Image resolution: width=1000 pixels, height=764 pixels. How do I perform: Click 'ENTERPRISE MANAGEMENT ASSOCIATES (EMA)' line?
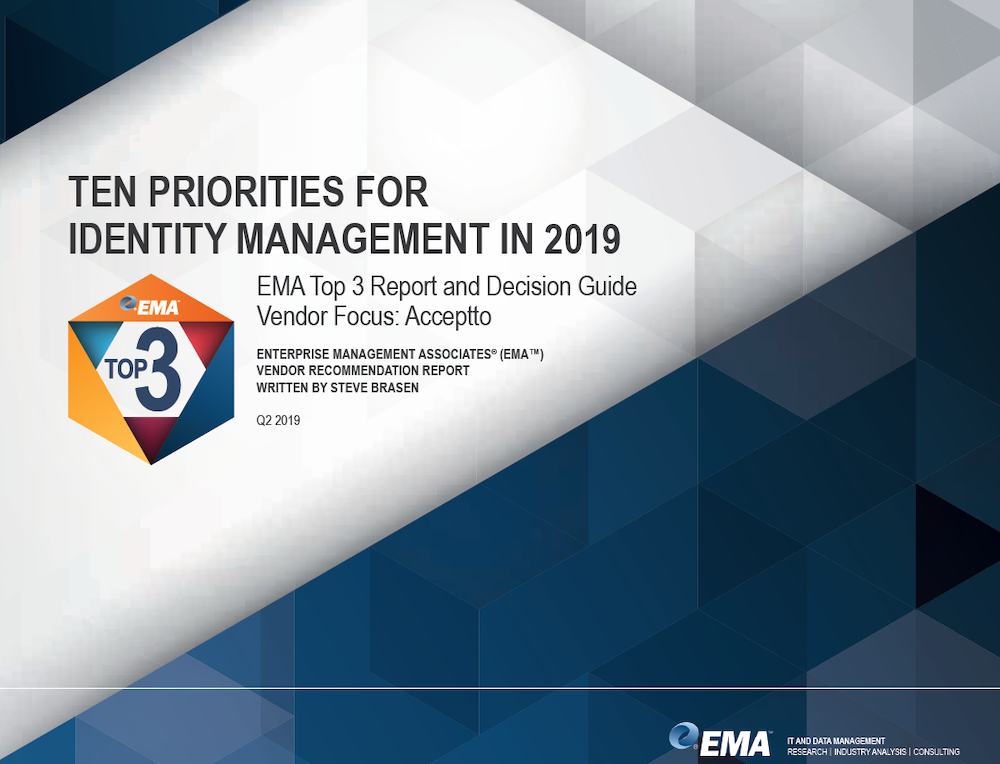click(400, 354)
